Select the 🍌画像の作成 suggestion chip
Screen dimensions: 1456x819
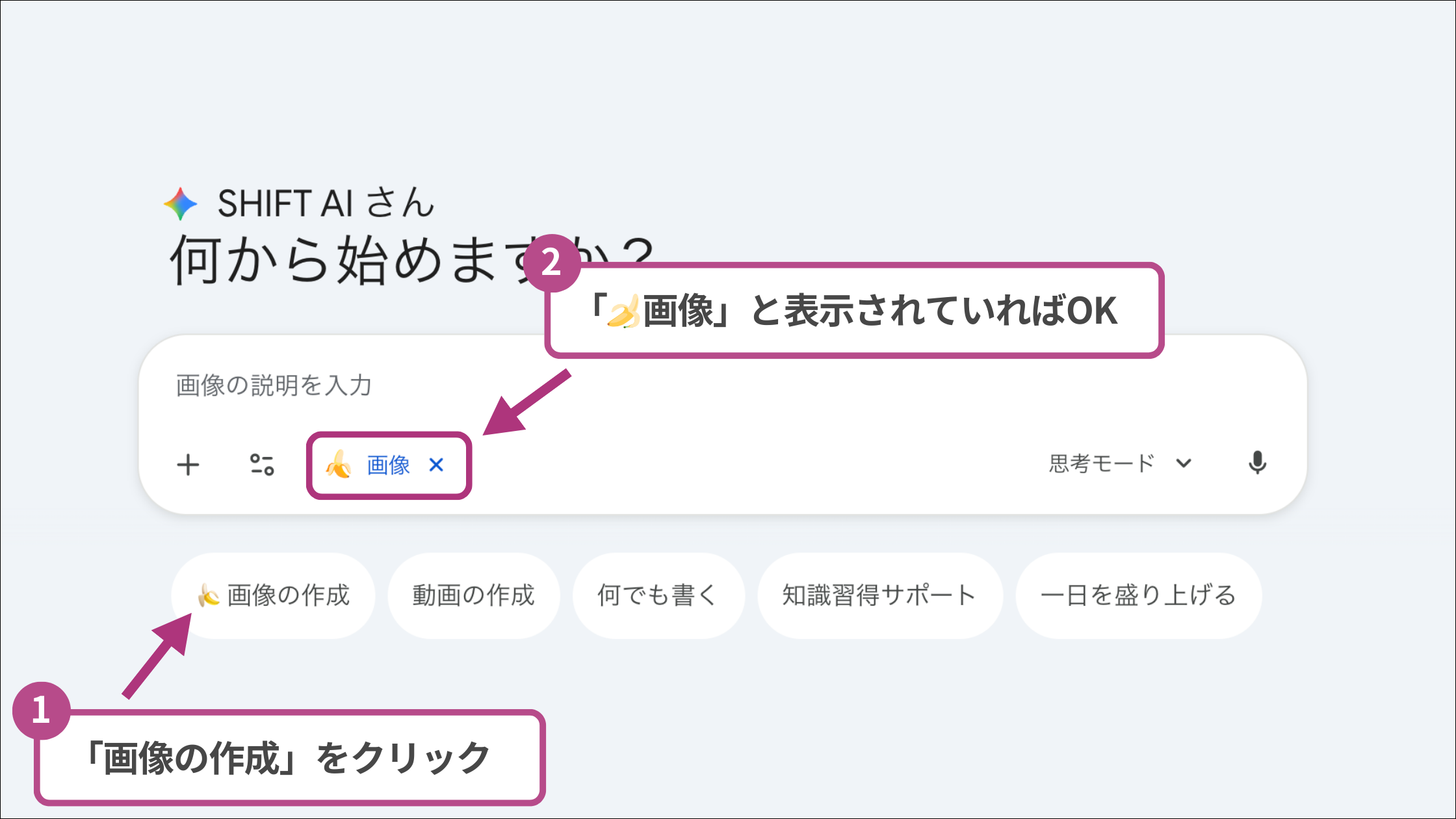(273, 595)
